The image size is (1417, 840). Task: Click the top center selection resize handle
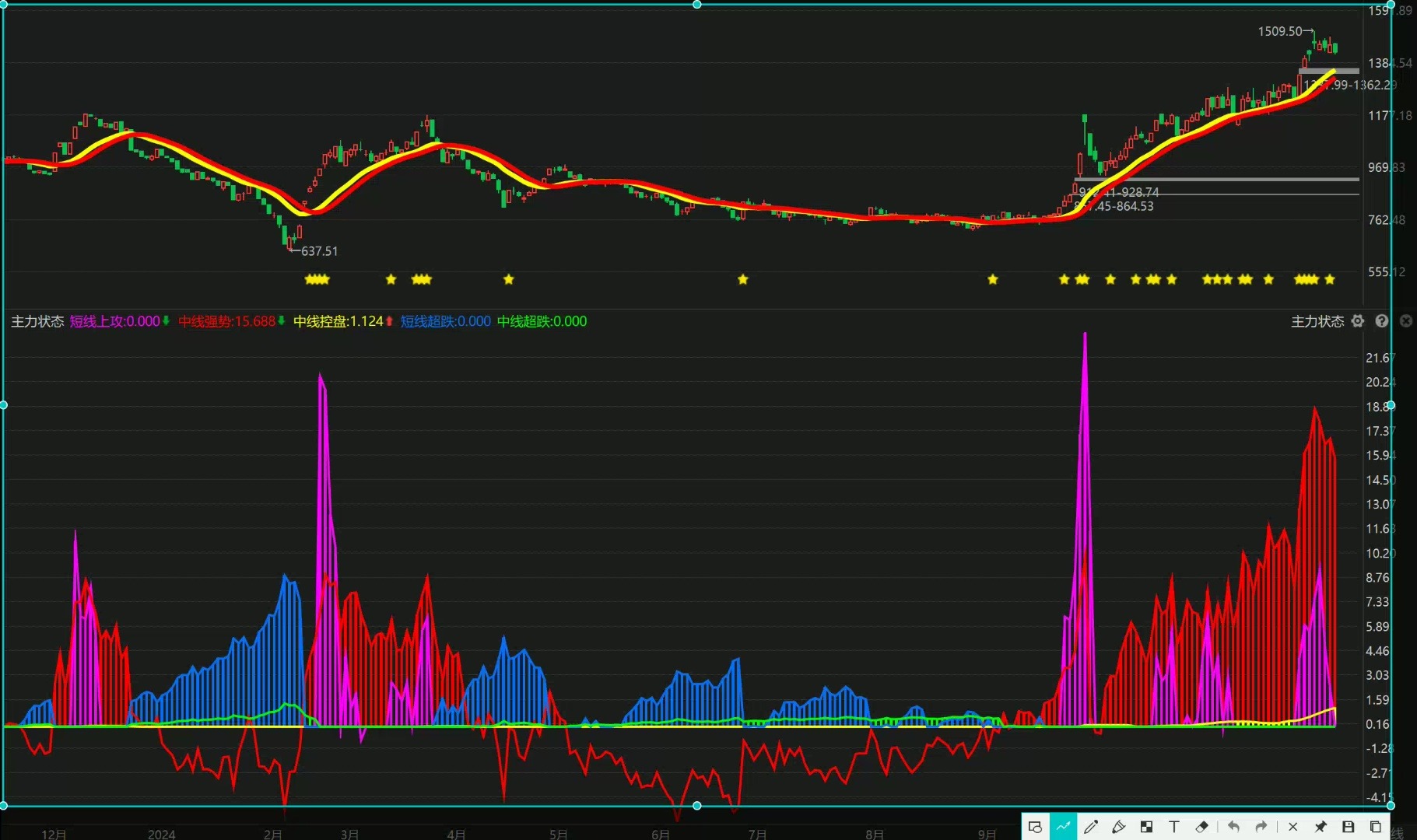click(x=696, y=5)
